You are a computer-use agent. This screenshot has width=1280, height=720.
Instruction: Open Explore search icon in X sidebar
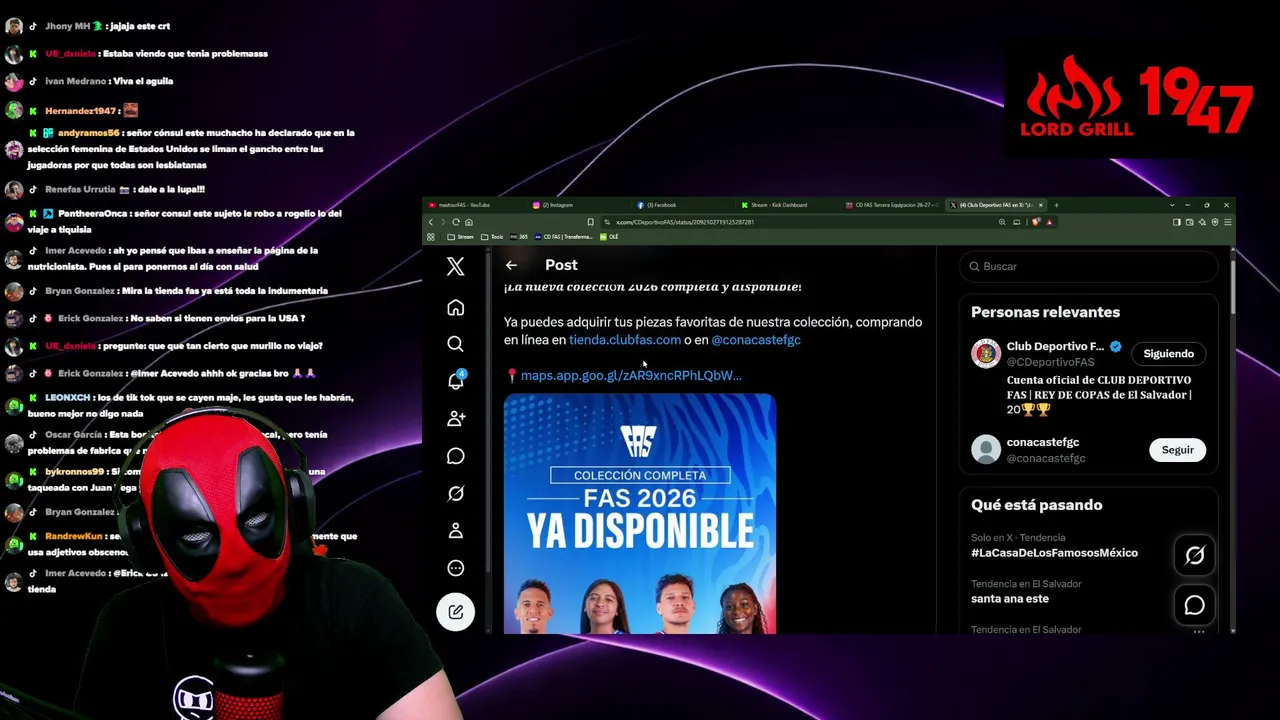pyautogui.click(x=455, y=344)
